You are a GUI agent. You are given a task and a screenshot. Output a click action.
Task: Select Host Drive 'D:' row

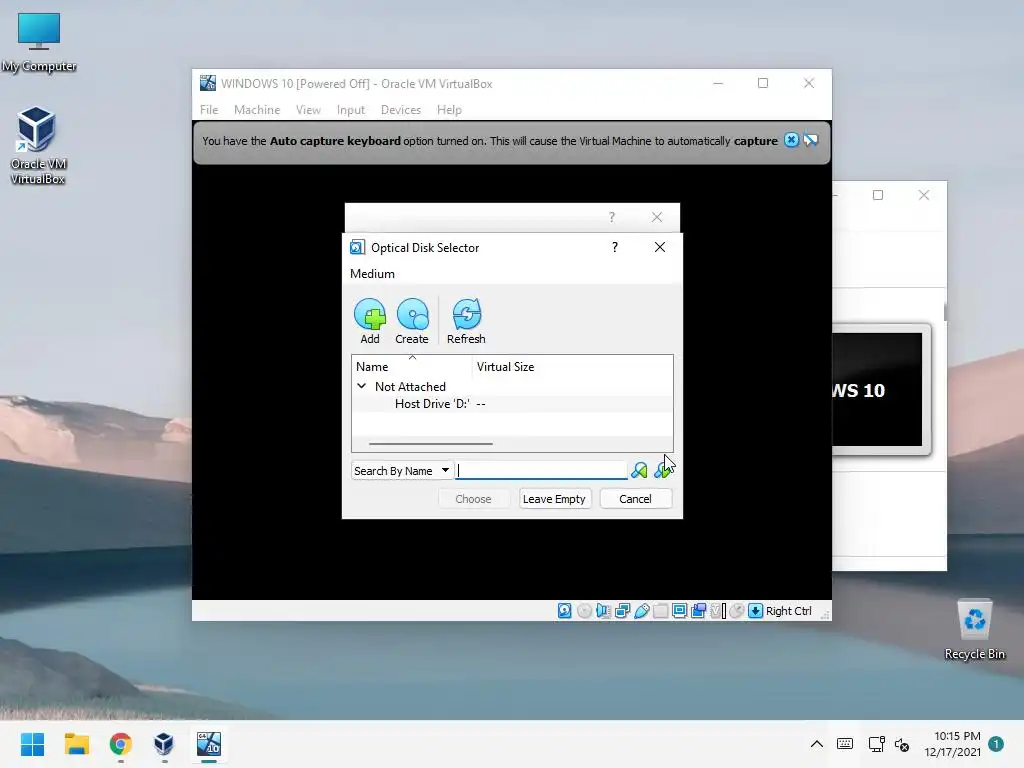click(x=512, y=404)
